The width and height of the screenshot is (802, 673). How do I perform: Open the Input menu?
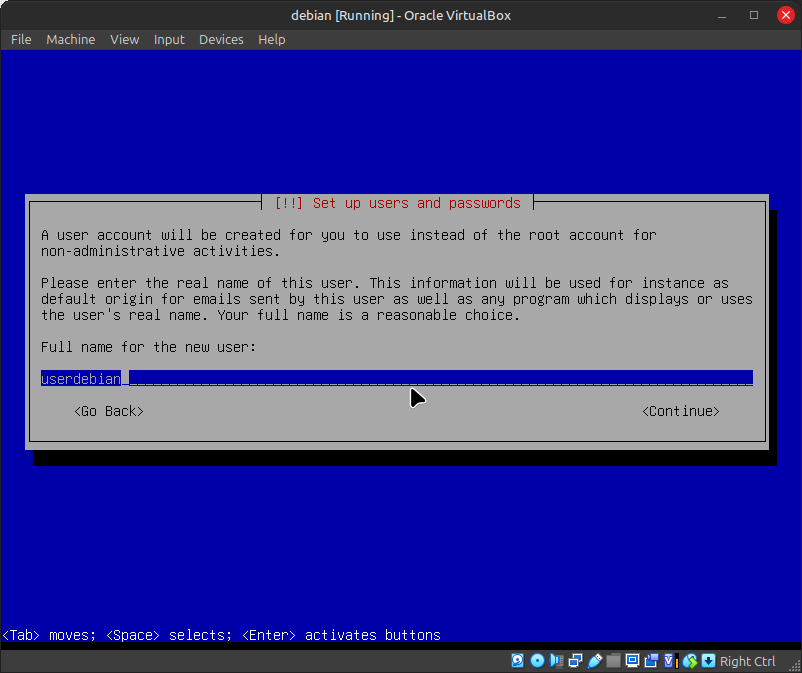169,39
